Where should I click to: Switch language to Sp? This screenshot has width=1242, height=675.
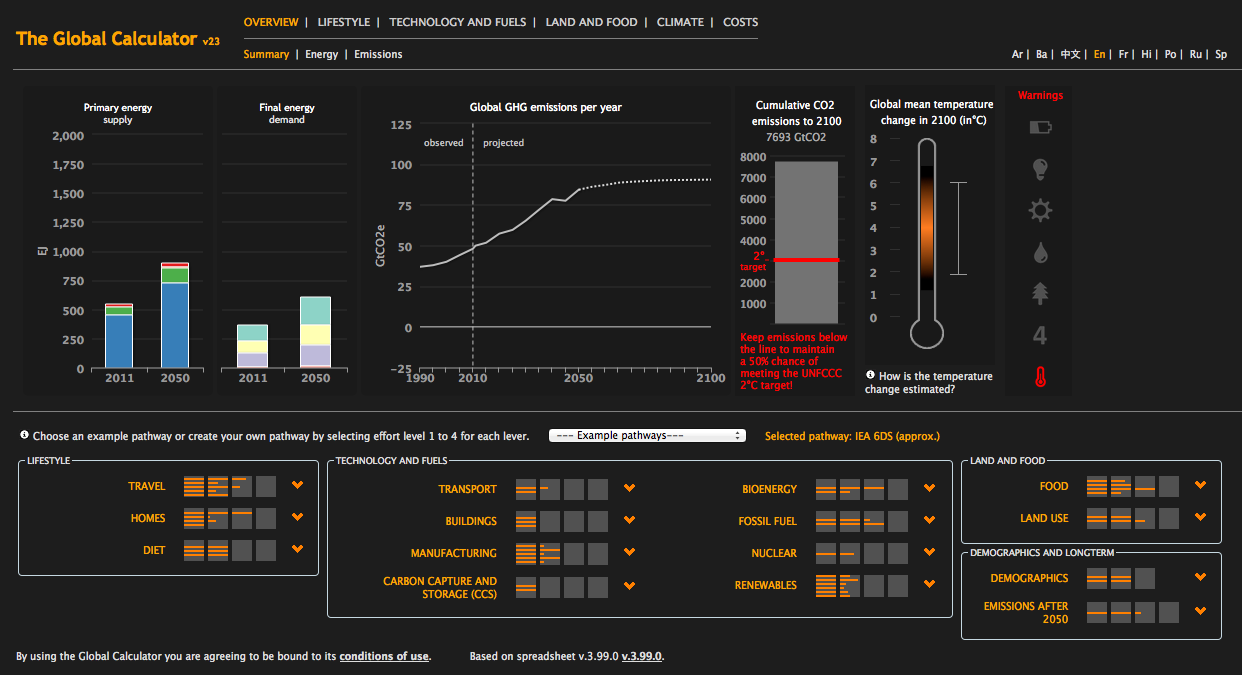point(1221,55)
